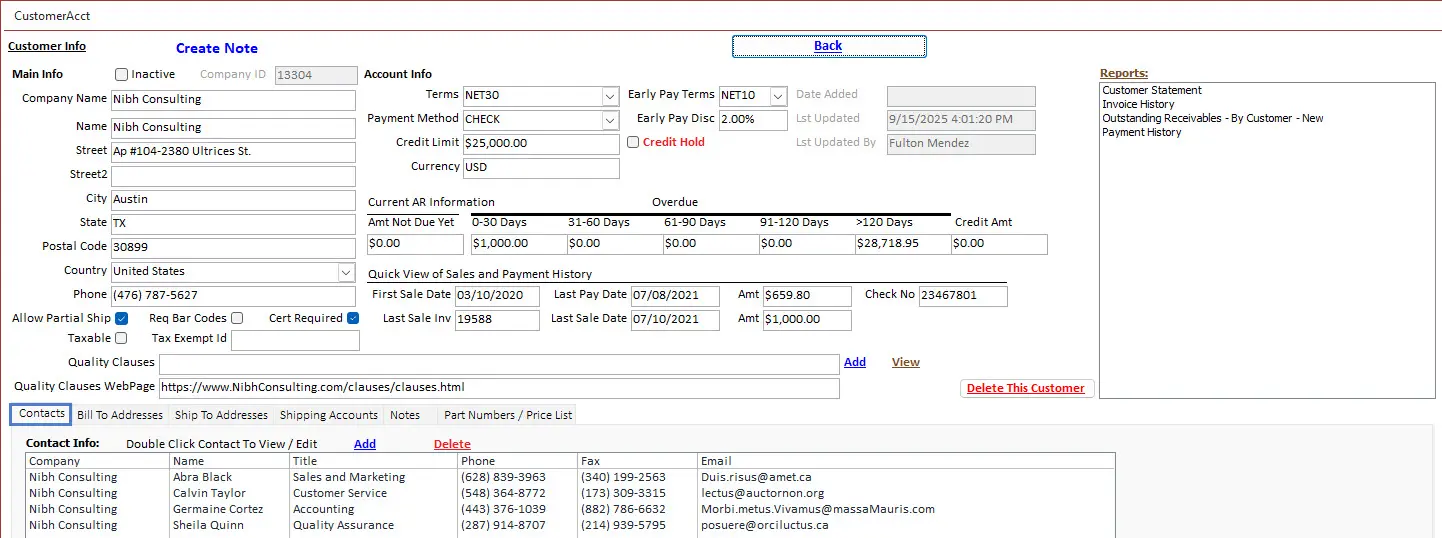The image size is (1442, 538).
Task: Expand the Country dropdown arrow
Action: coord(346,272)
